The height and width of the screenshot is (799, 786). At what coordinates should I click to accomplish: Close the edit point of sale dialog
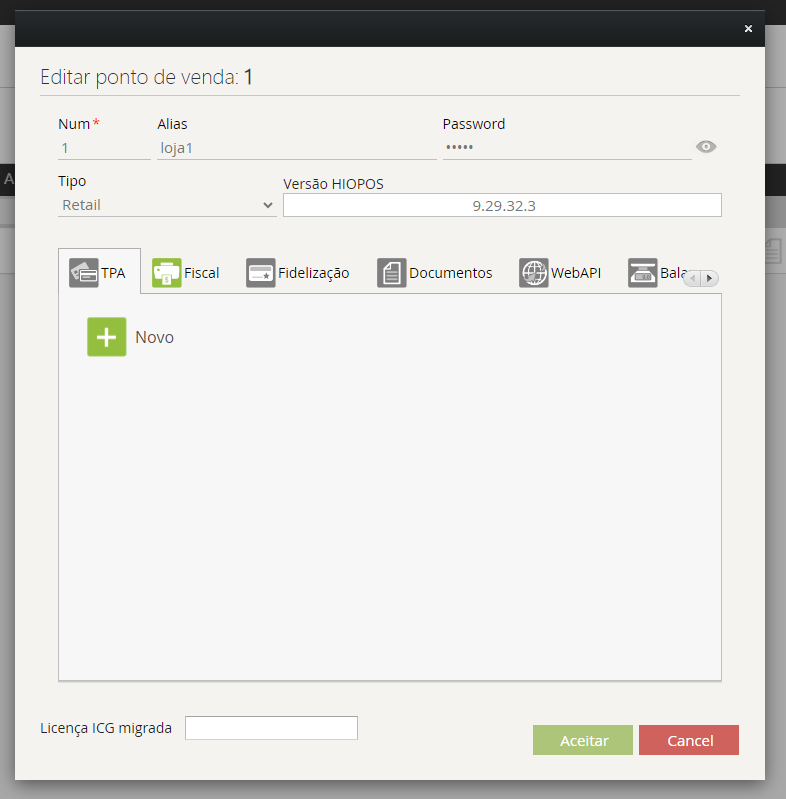point(748,29)
